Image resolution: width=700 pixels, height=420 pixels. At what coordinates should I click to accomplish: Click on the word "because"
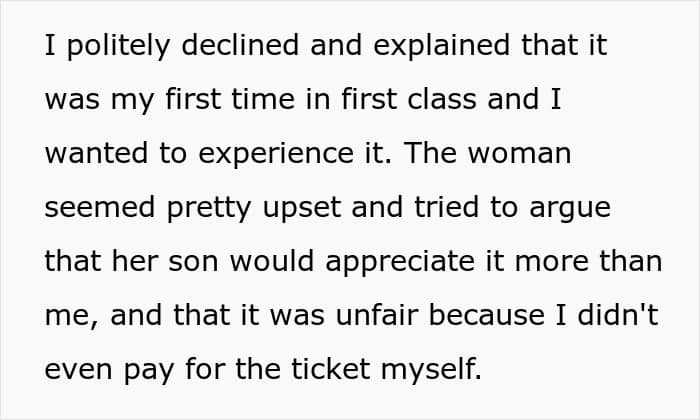pyautogui.click(x=487, y=315)
